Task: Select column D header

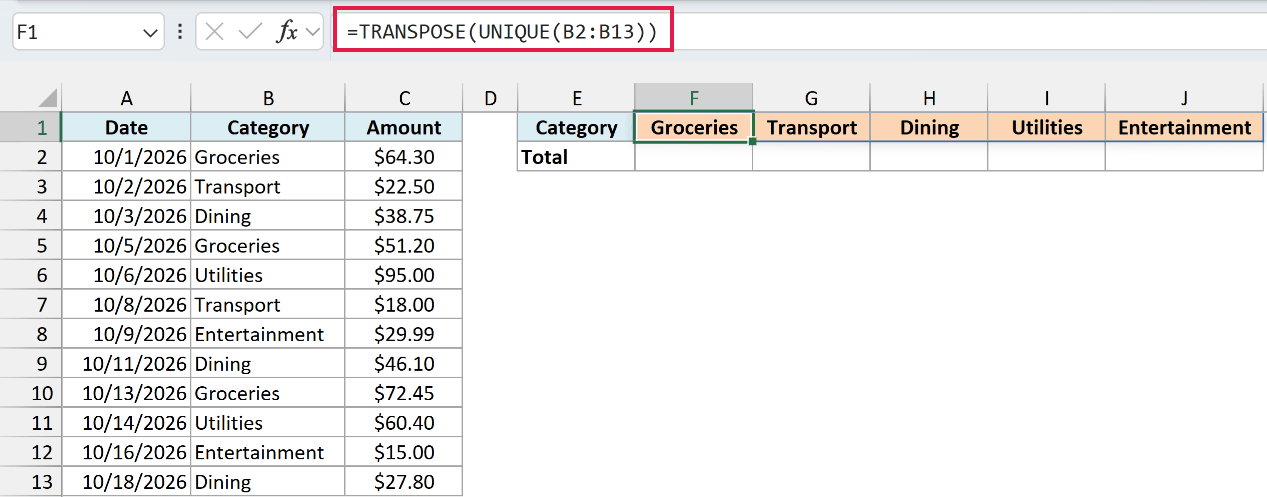Action: [490, 98]
